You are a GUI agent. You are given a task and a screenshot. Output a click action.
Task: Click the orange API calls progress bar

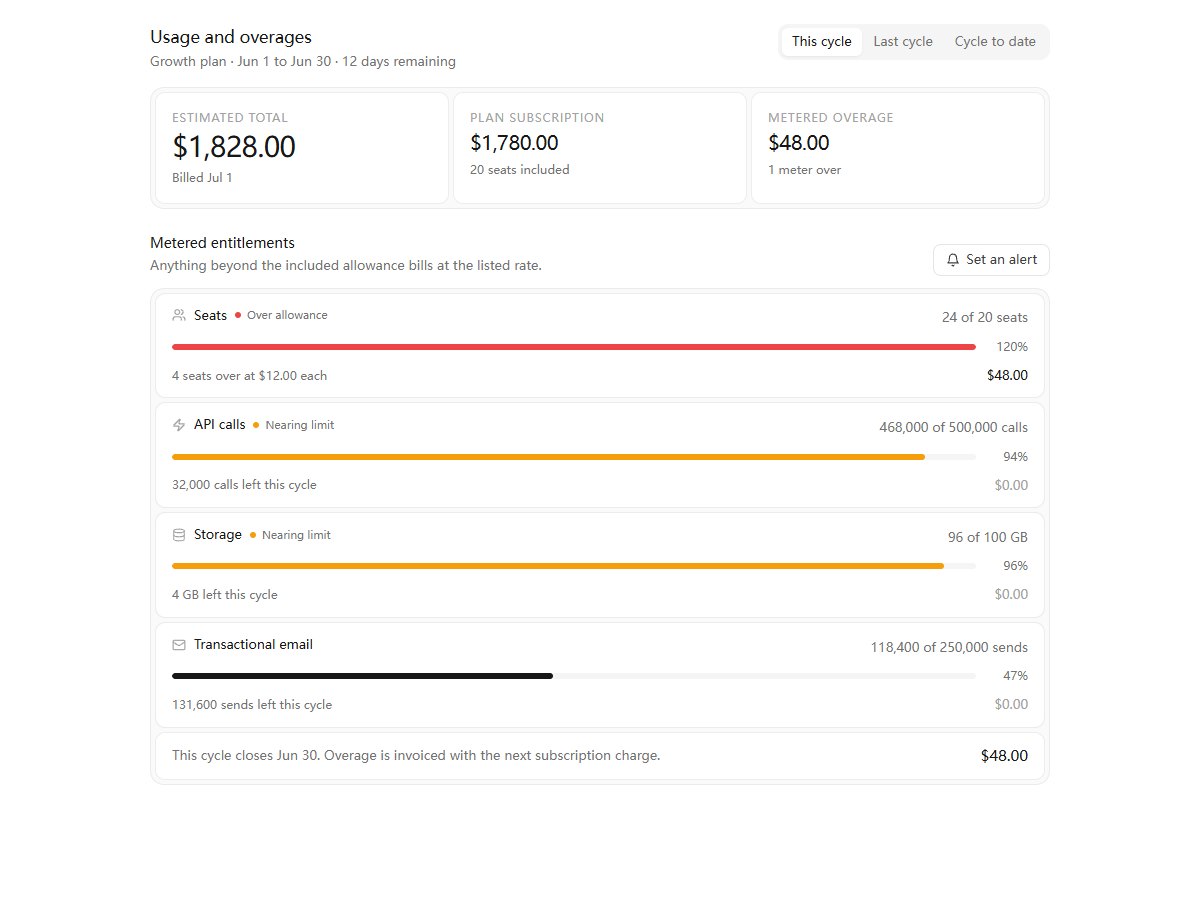(574, 457)
